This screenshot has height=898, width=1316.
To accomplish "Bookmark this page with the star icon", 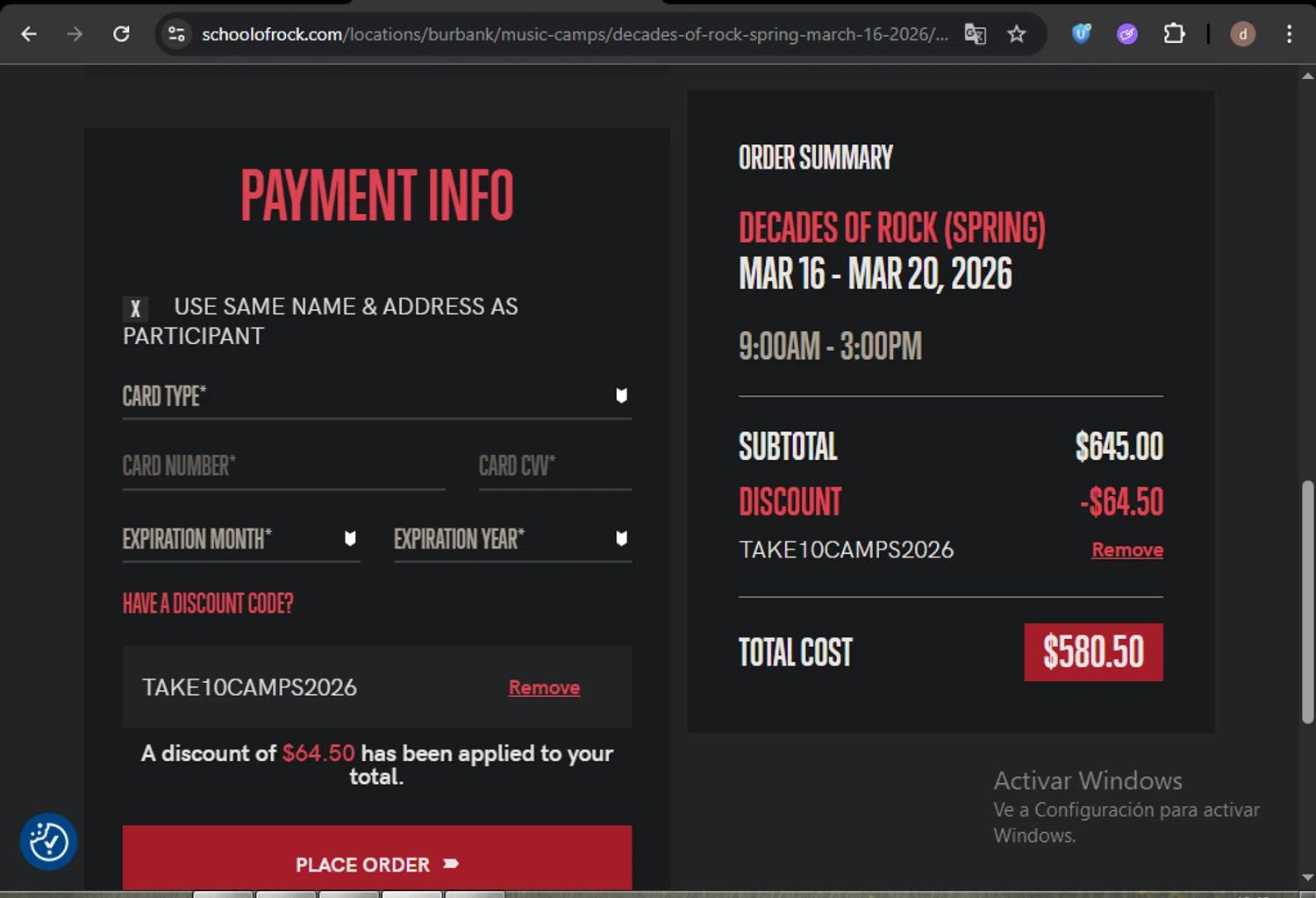I will click(x=1016, y=34).
